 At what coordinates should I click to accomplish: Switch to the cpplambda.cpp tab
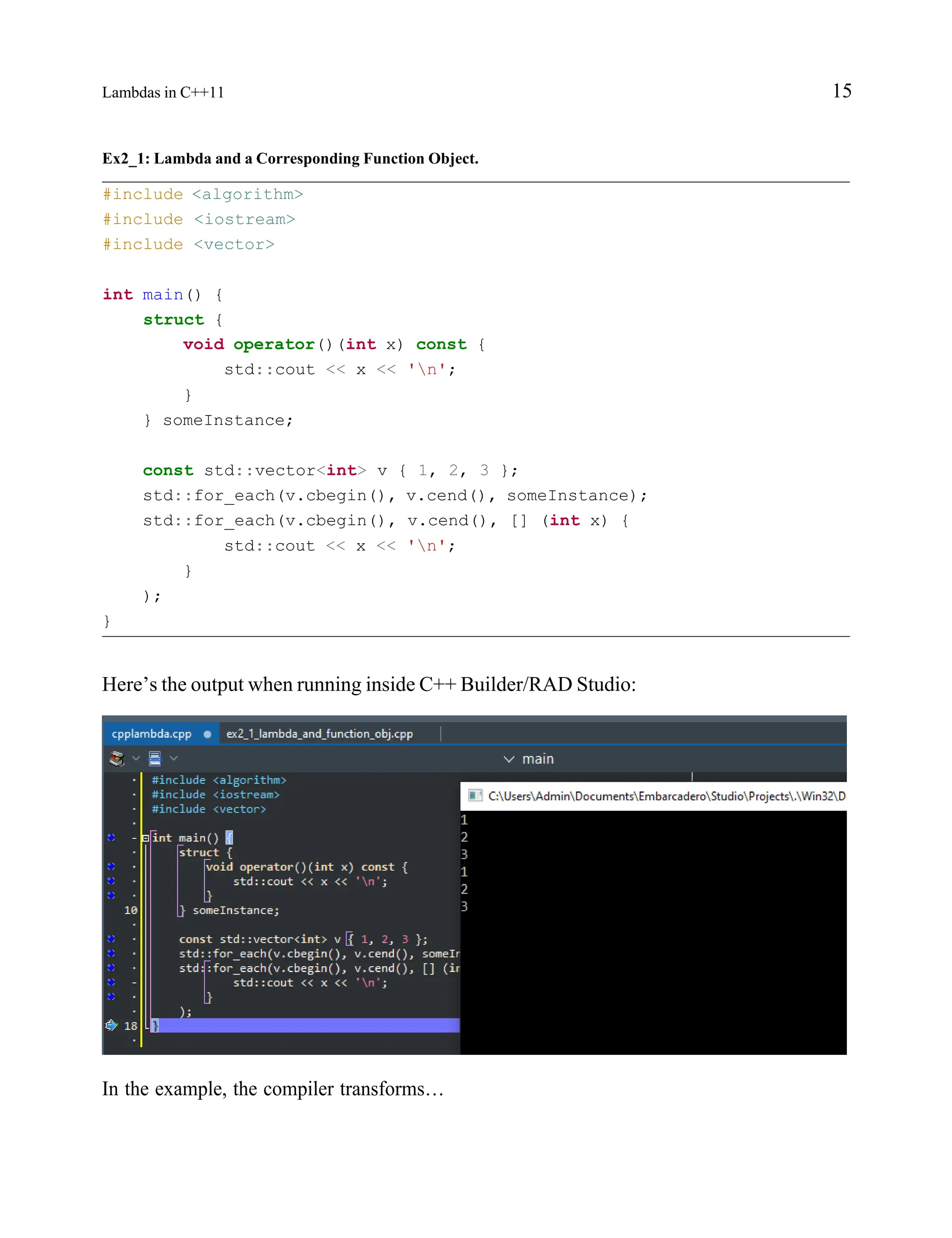151,734
